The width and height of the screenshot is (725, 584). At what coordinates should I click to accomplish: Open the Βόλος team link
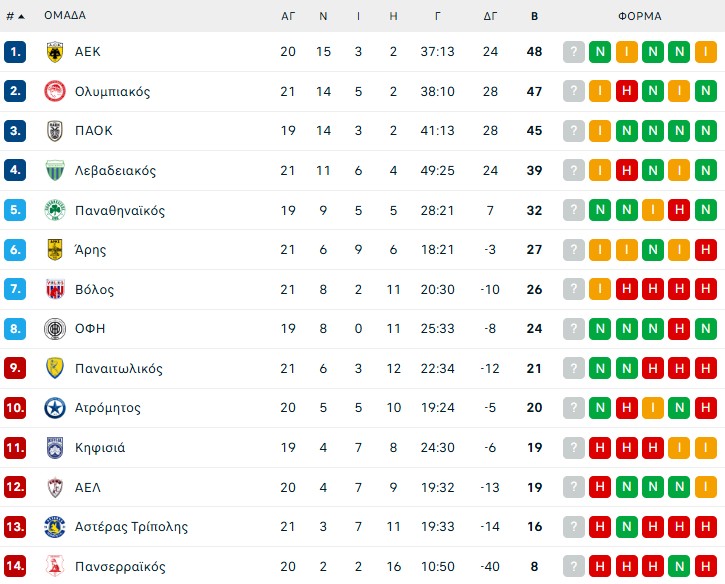tap(94, 290)
